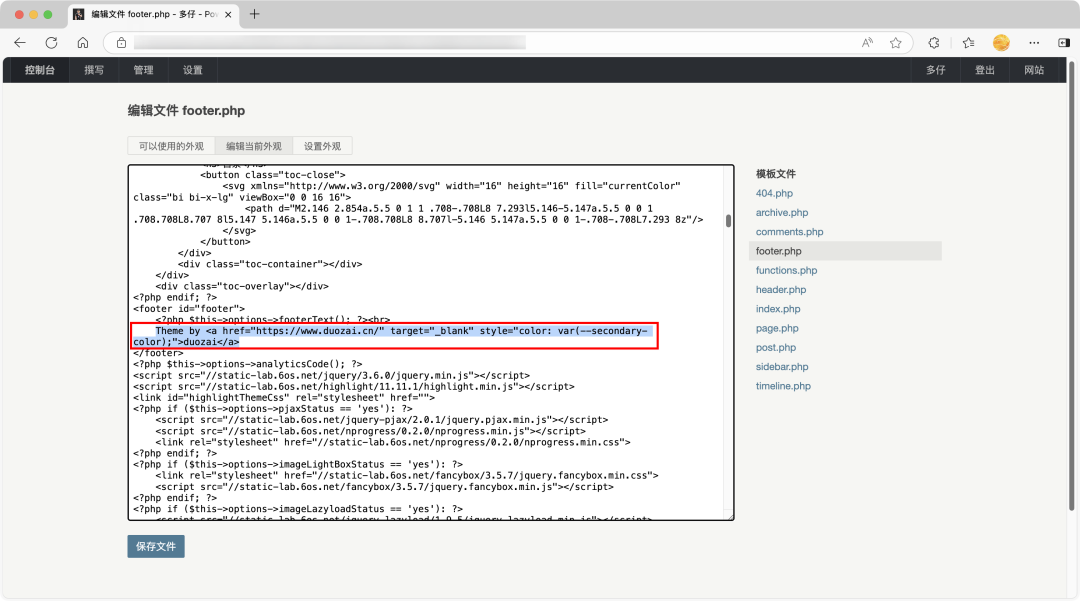Select the 编辑文件 footer.php browser tab
This screenshot has height=601, width=1080.
(154, 14)
